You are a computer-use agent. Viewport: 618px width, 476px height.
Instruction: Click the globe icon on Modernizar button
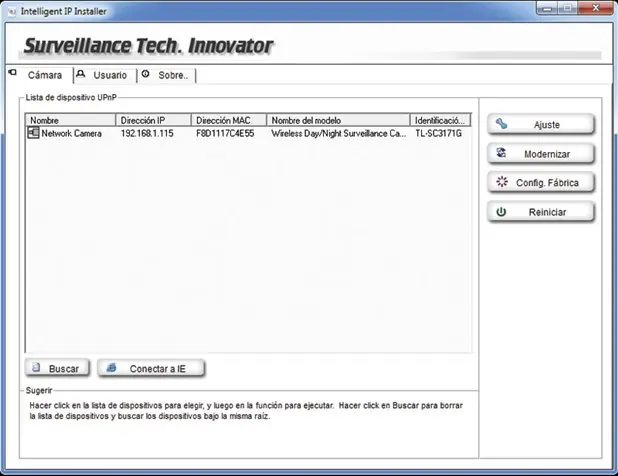(501, 153)
